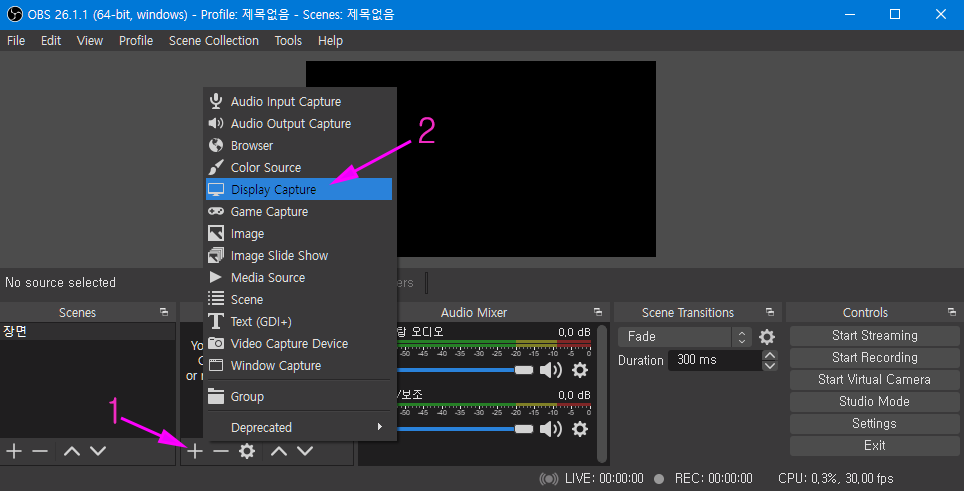964x491 pixels.
Task: Remove the scene with minus icon
Action: 40,451
